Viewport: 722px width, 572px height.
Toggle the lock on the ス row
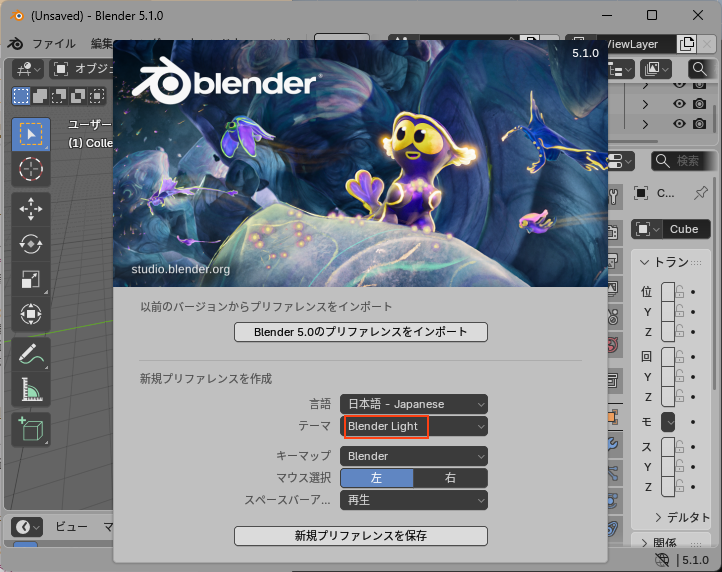tap(680, 447)
